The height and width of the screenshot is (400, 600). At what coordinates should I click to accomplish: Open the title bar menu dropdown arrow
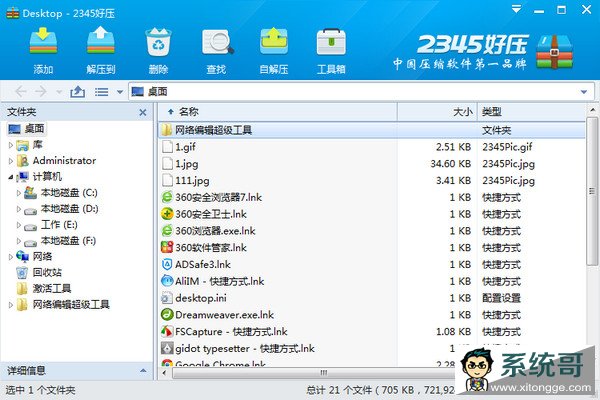pyautogui.click(x=516, y=9)
